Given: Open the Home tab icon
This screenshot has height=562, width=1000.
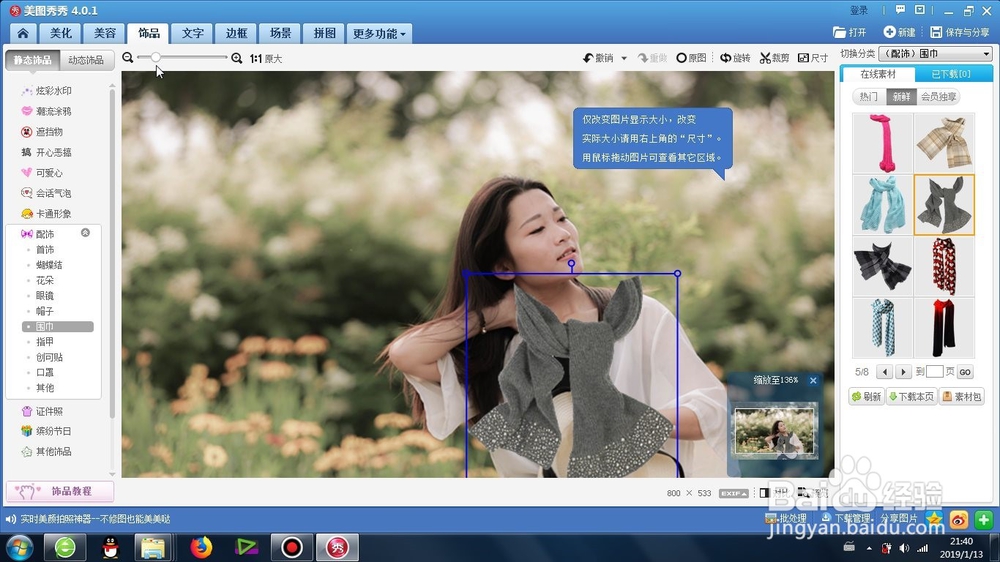Looking at the screenshot, I should (x=23, y=33).
